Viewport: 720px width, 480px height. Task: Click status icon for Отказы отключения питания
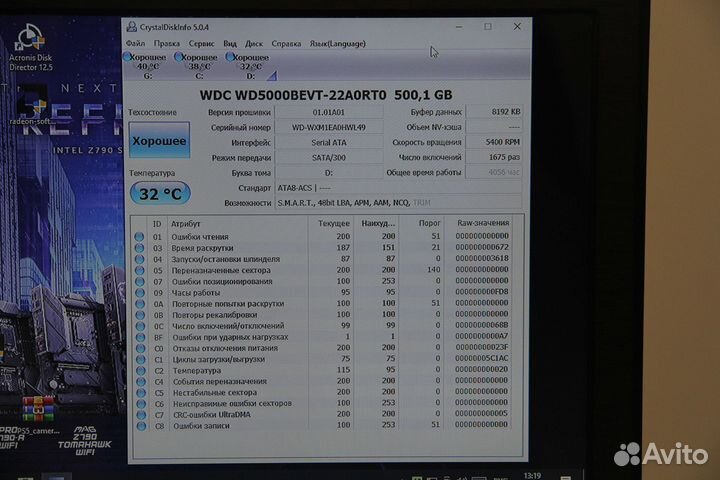pyautogui.click(x=141, y=348)
